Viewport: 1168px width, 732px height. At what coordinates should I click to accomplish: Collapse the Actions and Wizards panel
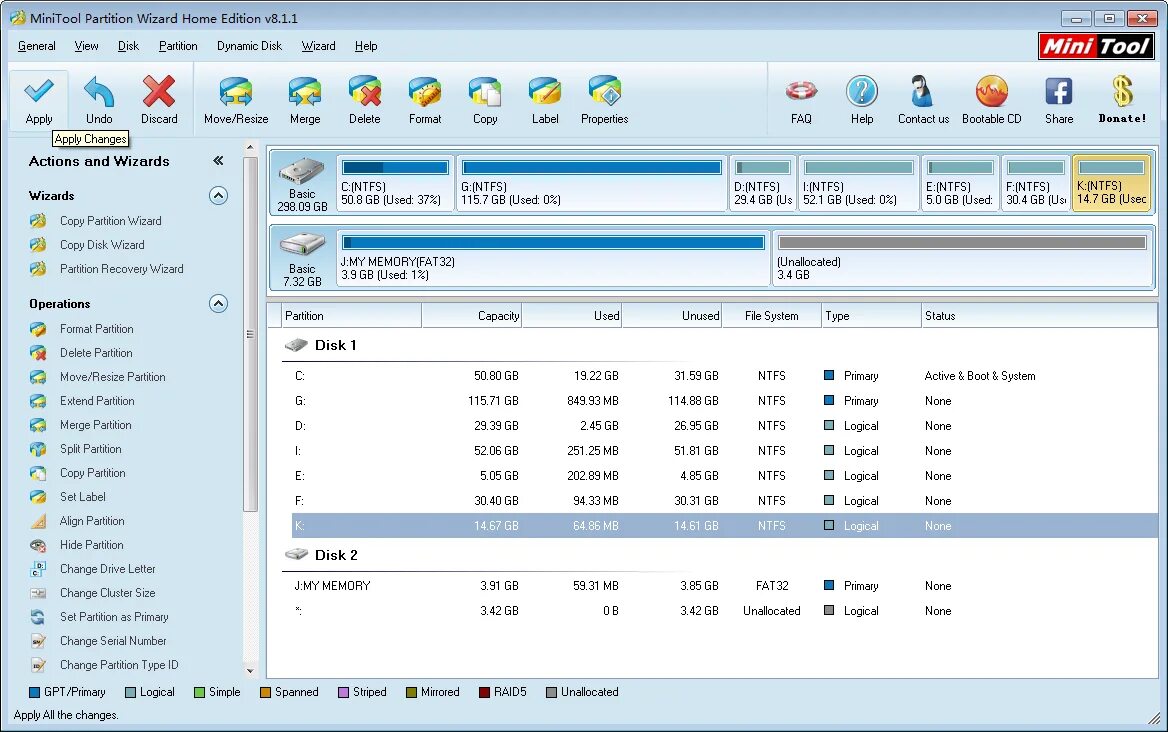(218, 161)
